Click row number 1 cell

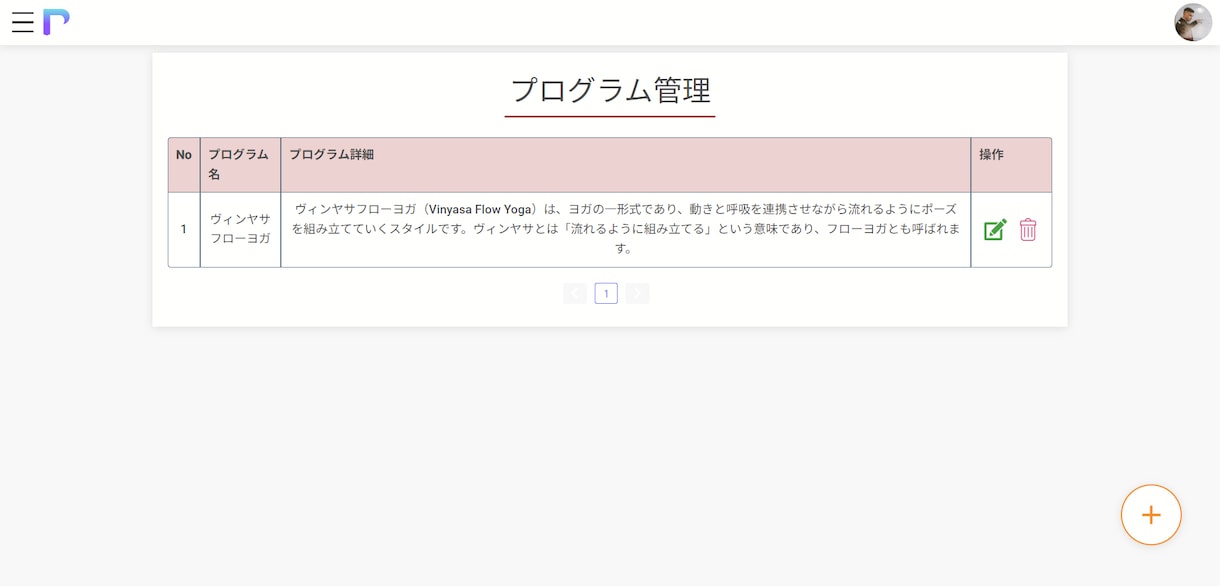click(x=184, y=229)
